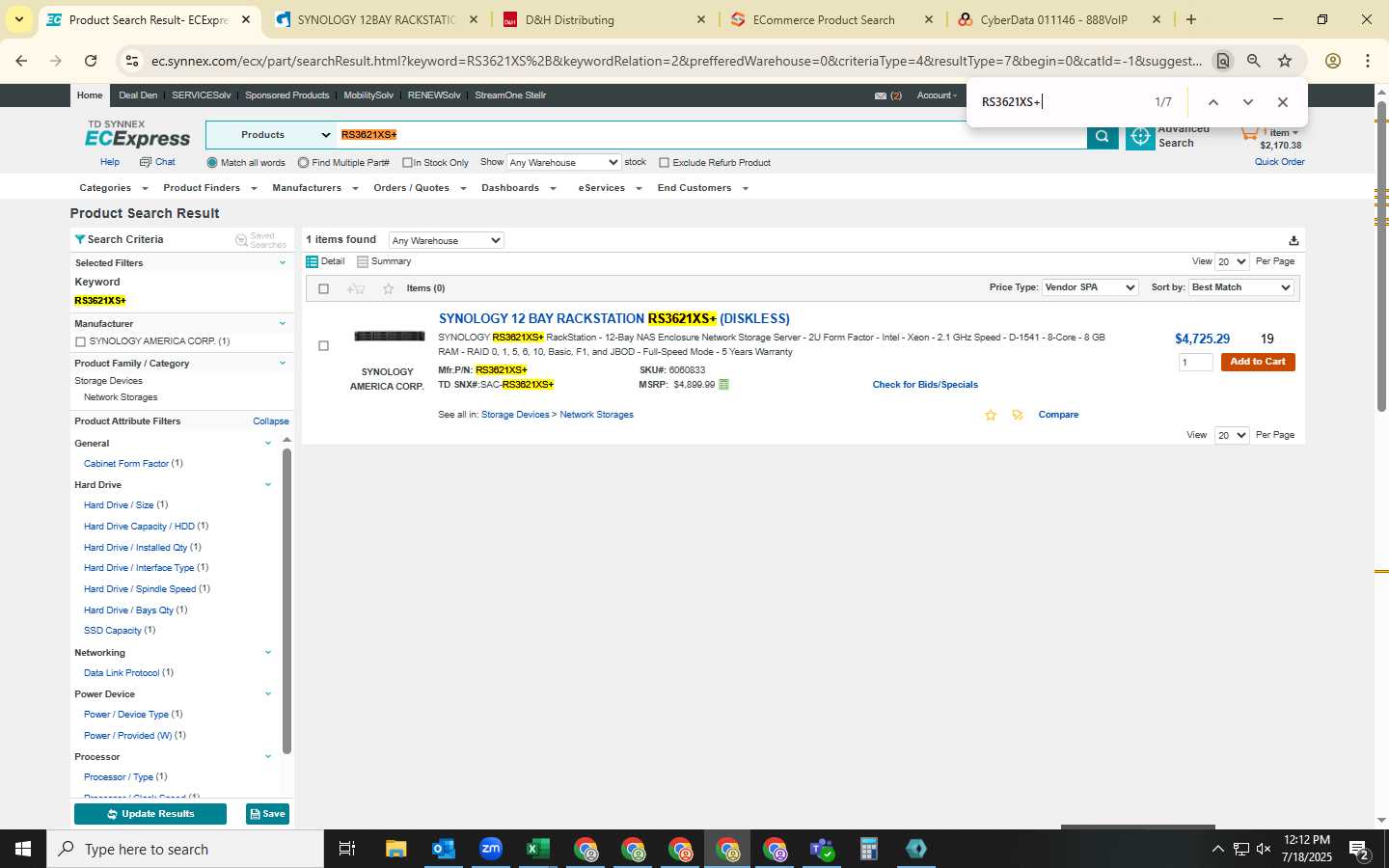Open top View per page dropdown
The image size is (1389, 868).
pos(1232,261)
